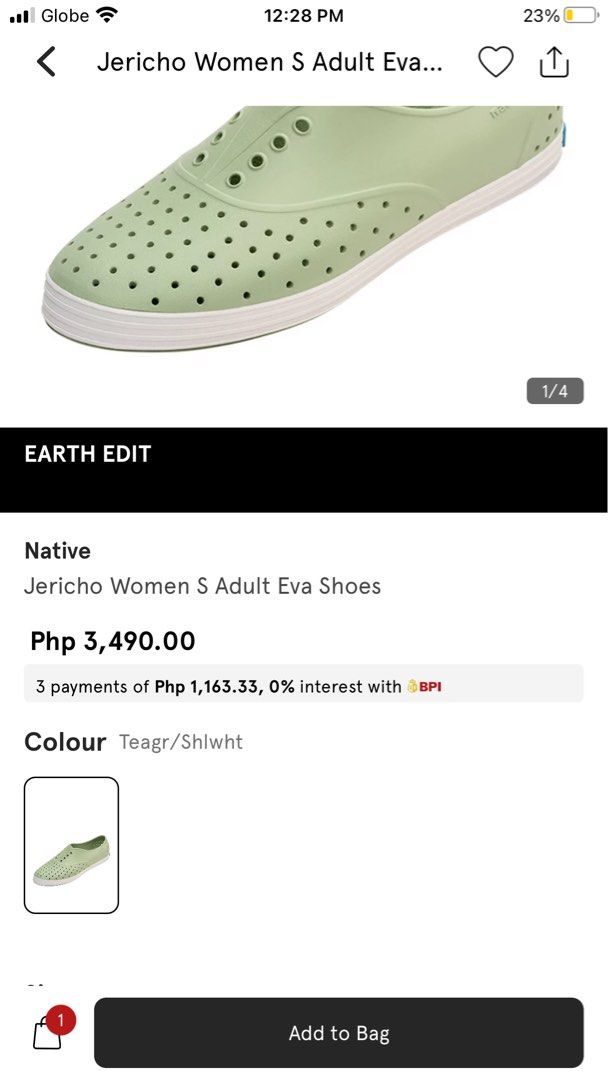
Task: Toggle the wishlist heart for this shoe
Action: click(x=495, y=61)
